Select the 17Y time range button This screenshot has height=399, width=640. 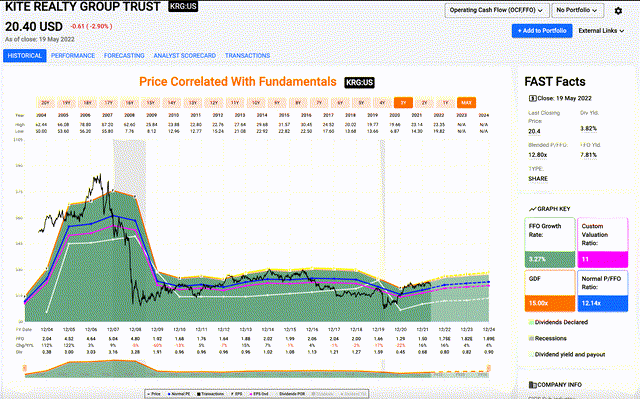108,103
